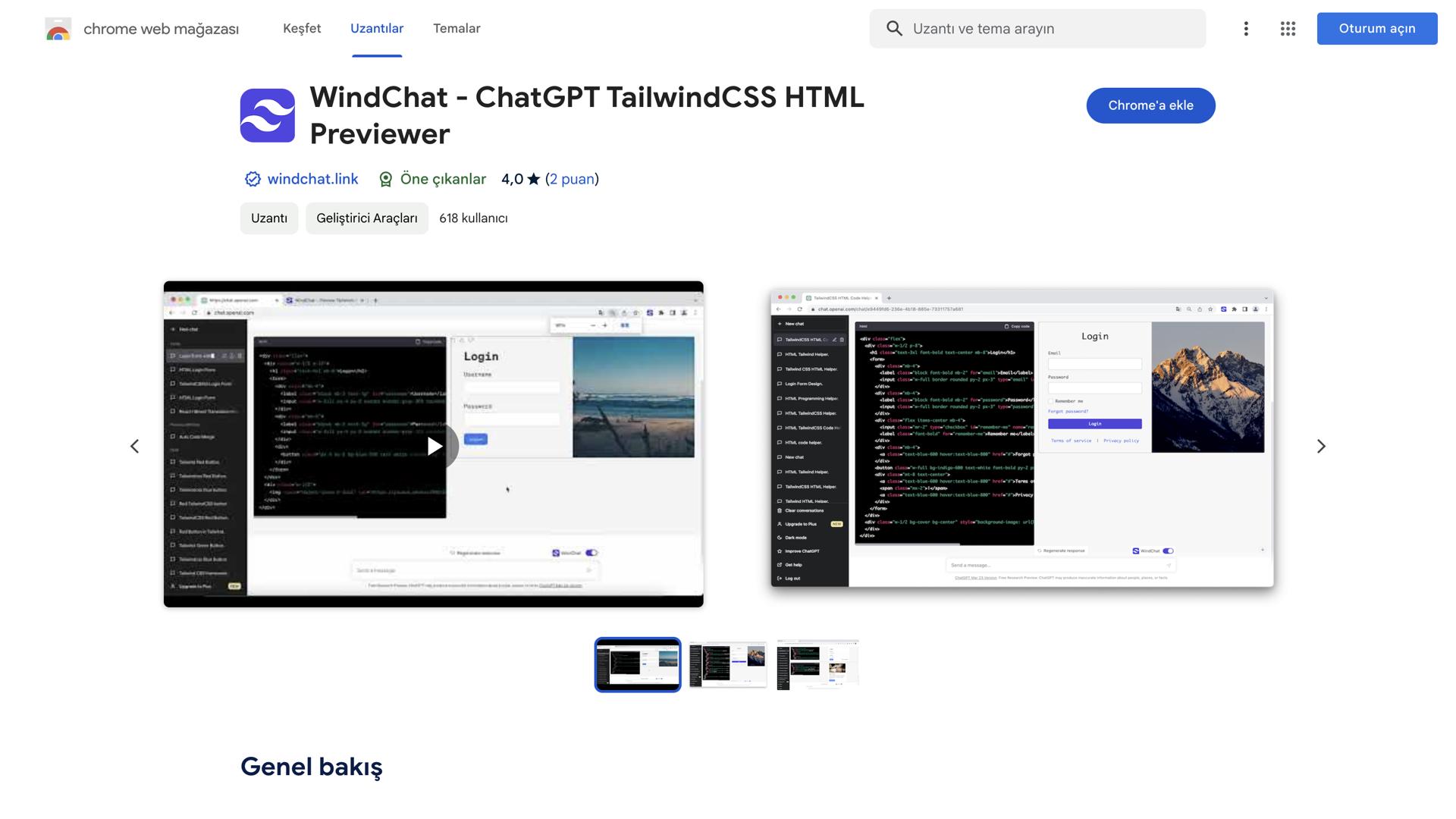Switch to the Temalar tab
Viewport: 1456px width, 819px height.
click(457, 29)
